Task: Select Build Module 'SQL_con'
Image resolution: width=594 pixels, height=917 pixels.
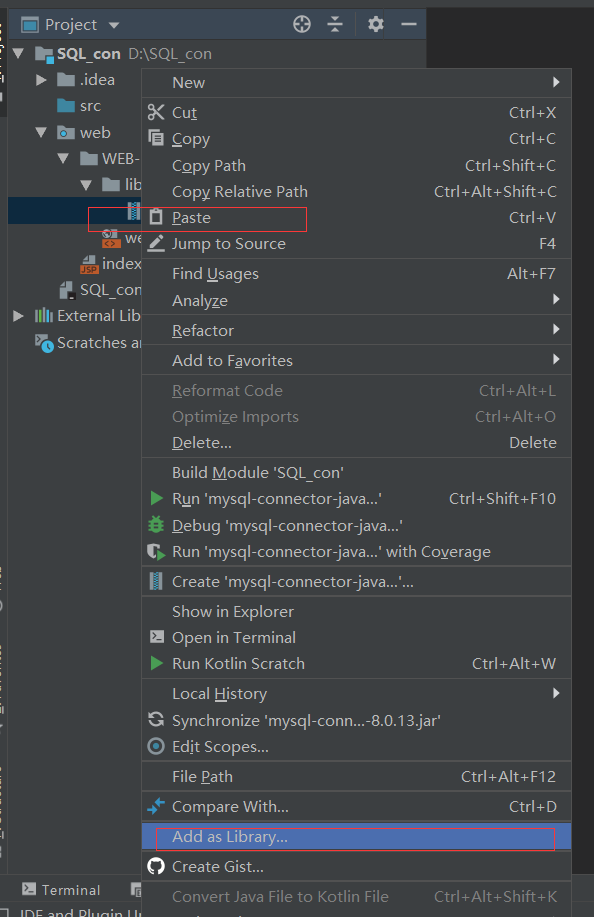Action: tap(357, 472)
